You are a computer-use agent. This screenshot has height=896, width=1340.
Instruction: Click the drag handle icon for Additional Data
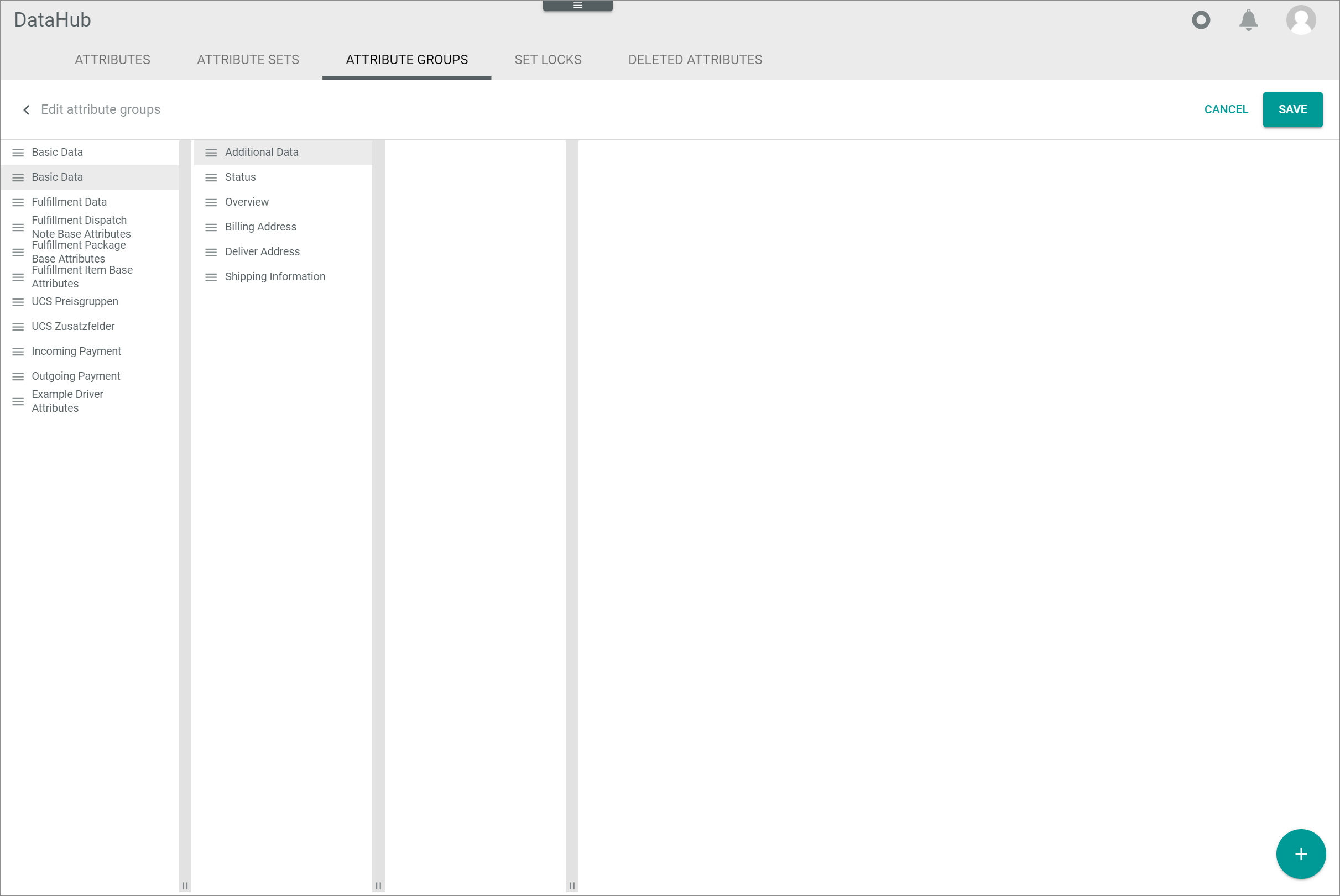(x=211, y=152)
